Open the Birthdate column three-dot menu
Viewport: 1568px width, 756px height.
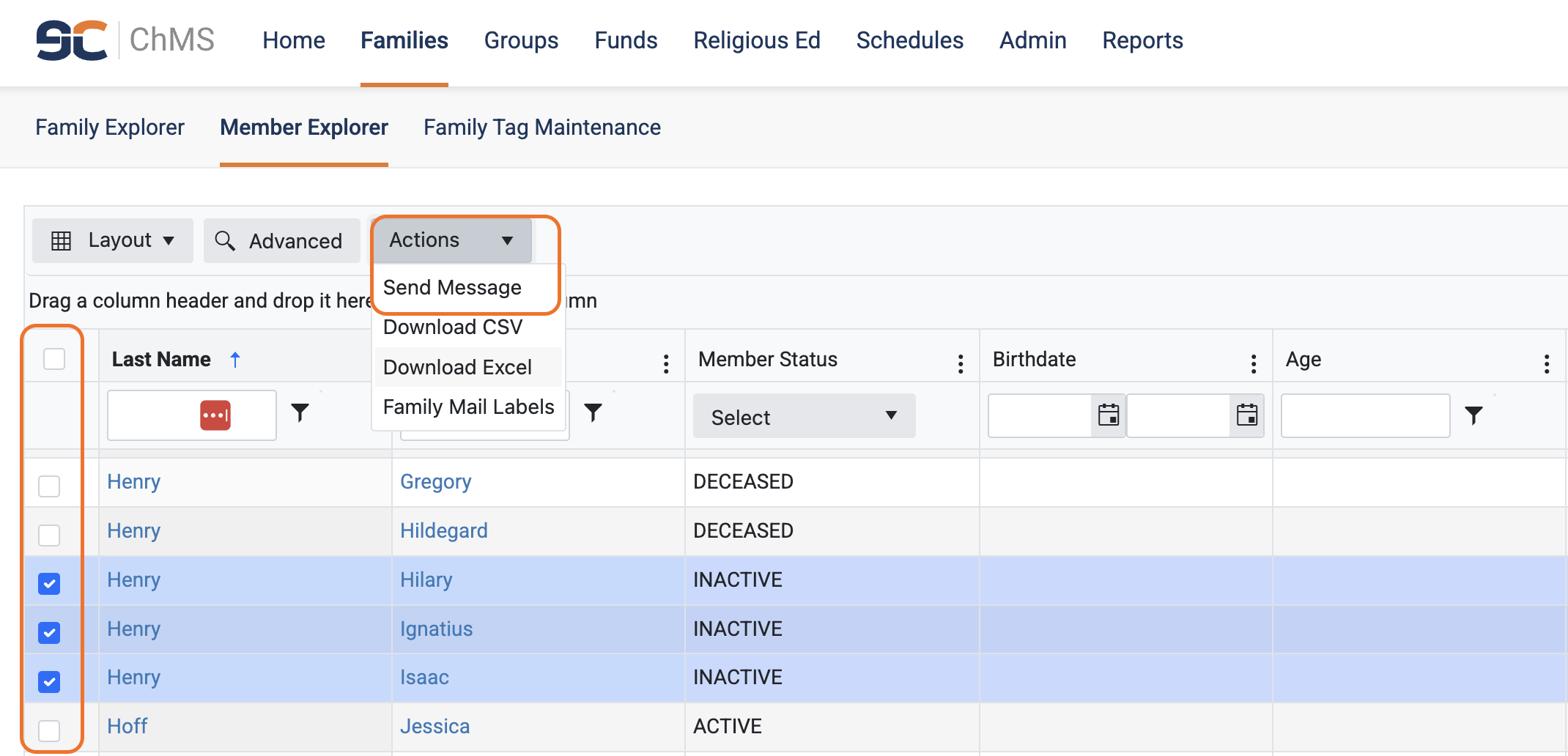(1254, 363)
